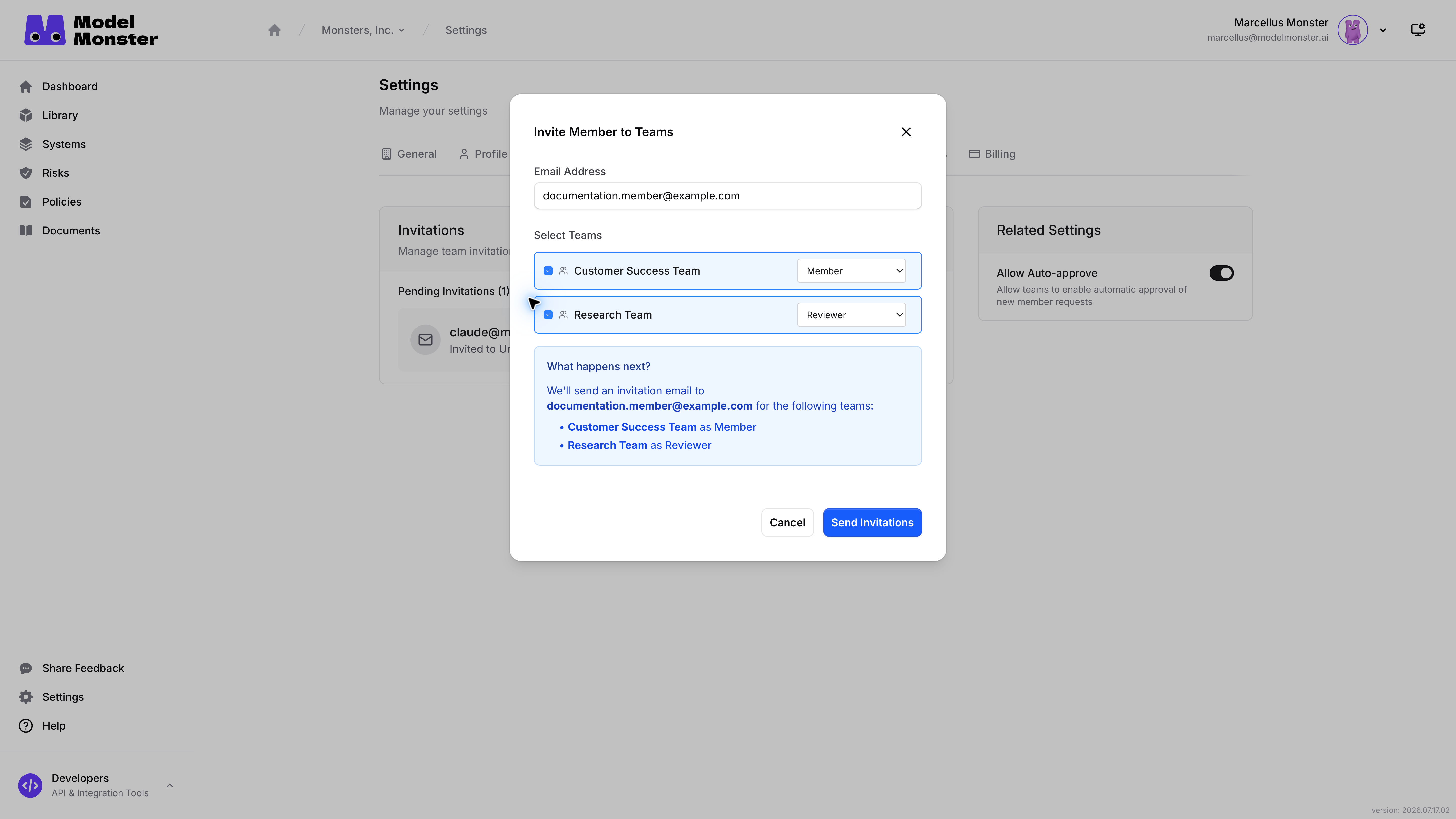
Task: Click the General tab building icon
Action: click(x=386, y=154)
